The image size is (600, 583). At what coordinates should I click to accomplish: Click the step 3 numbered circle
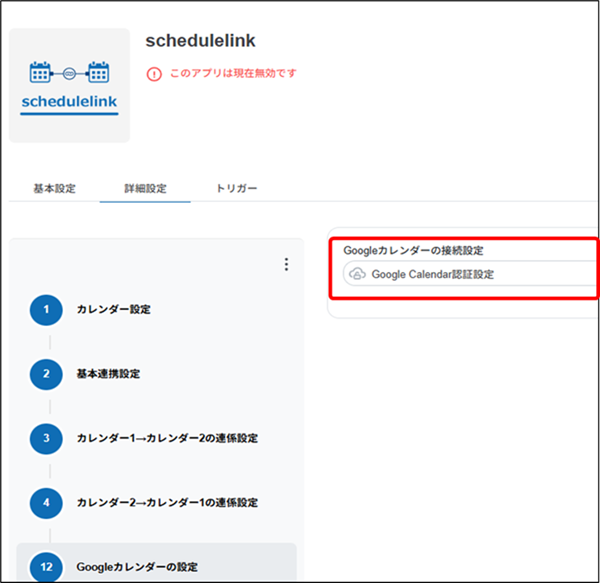(46, 438)
